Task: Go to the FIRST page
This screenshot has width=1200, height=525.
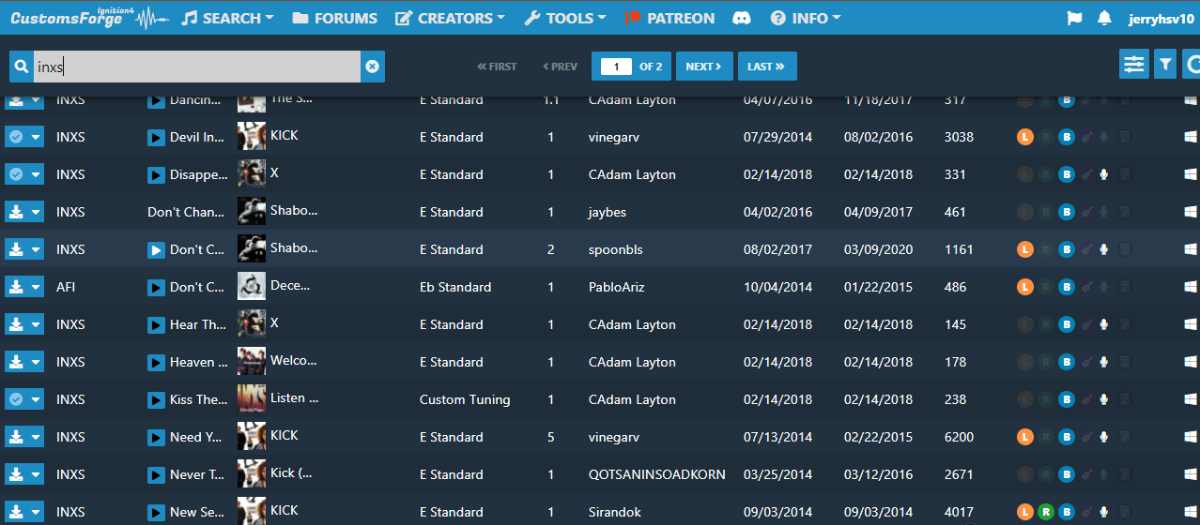Action: coord(497,66)
